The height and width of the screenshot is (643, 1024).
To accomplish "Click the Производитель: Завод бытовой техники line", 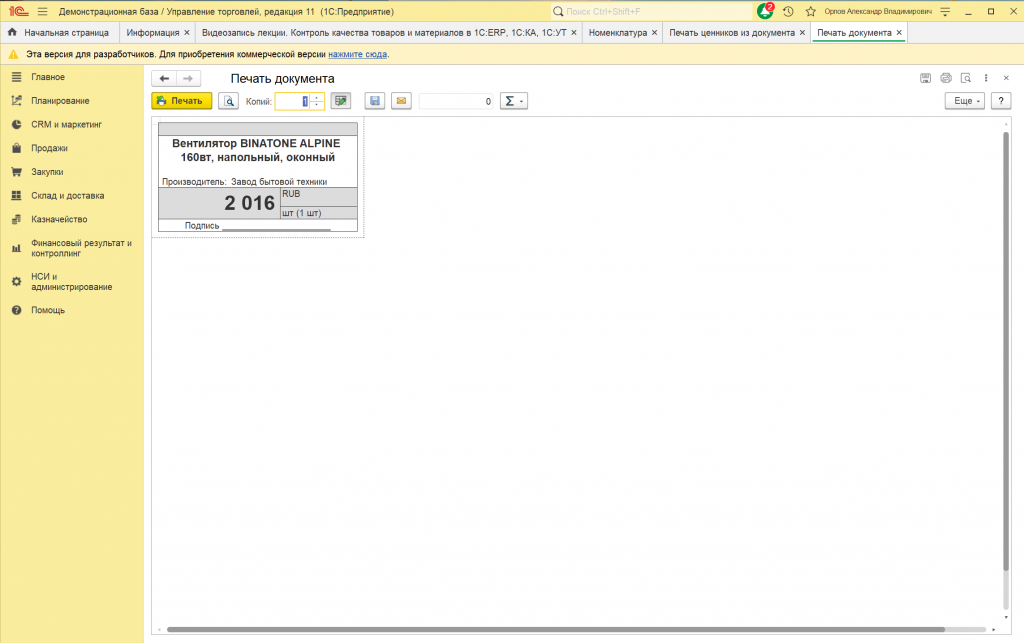I will click(x=245, y=181).
